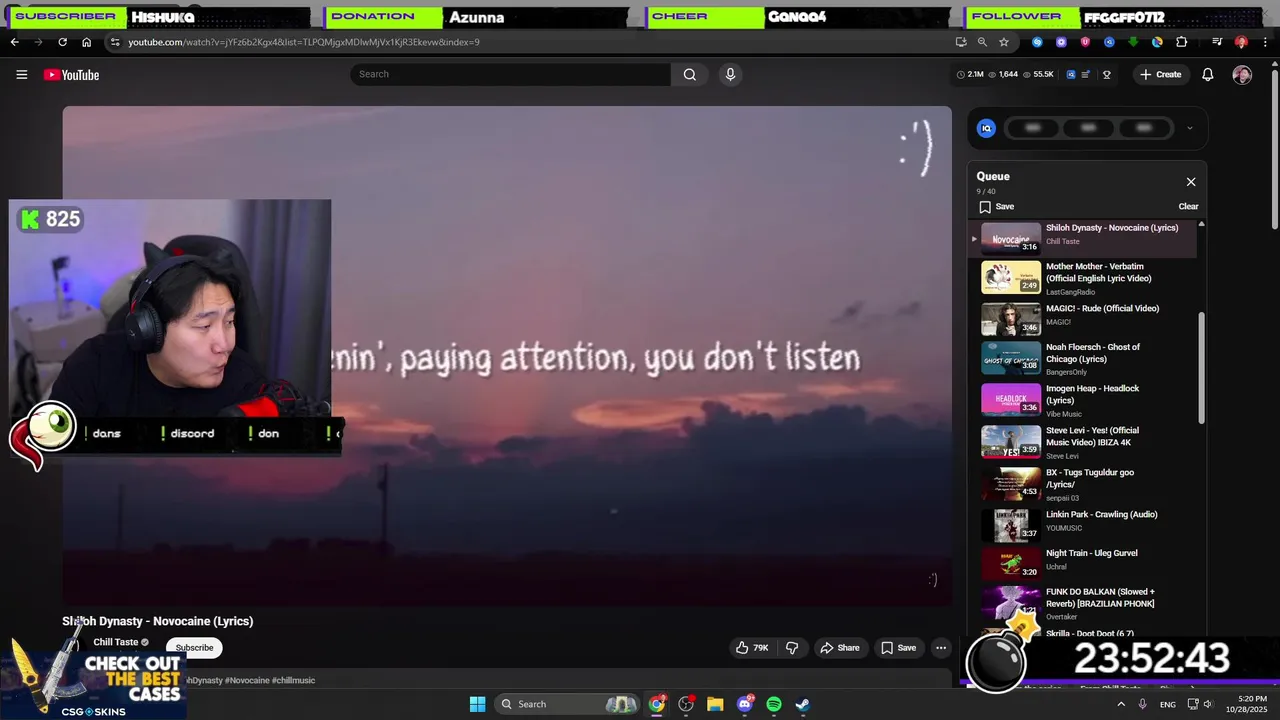Close the Queue panel
1280x720 pixels.
tap(1191, 182)
